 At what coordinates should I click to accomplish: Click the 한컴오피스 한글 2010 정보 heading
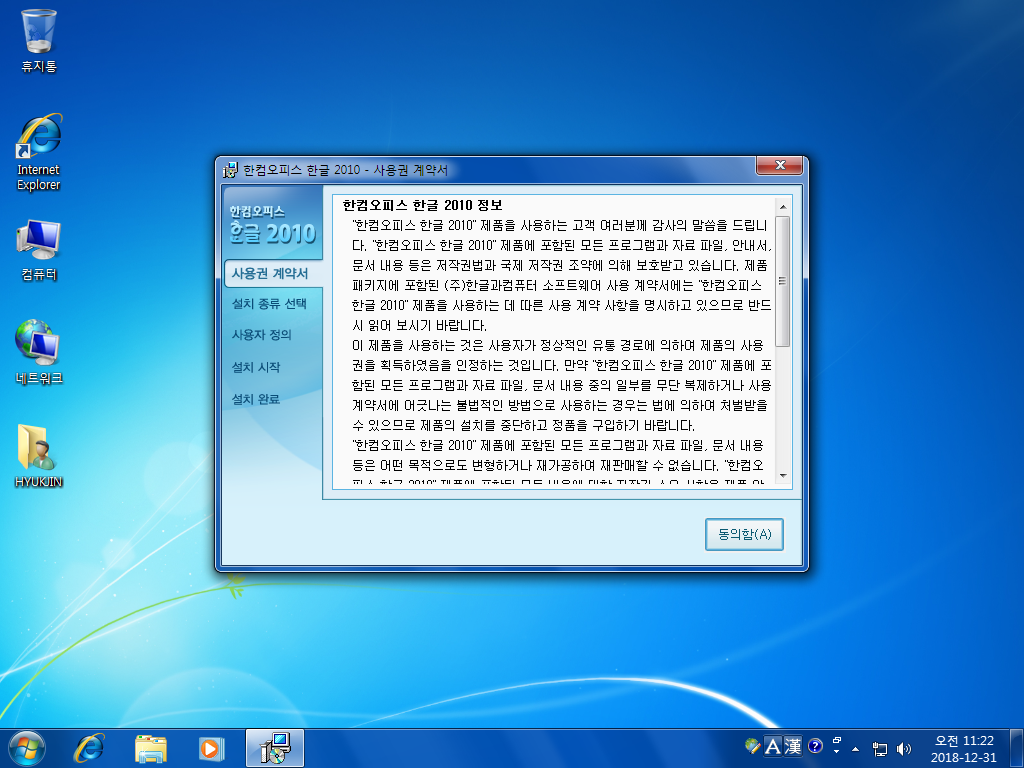click(423, 205)
